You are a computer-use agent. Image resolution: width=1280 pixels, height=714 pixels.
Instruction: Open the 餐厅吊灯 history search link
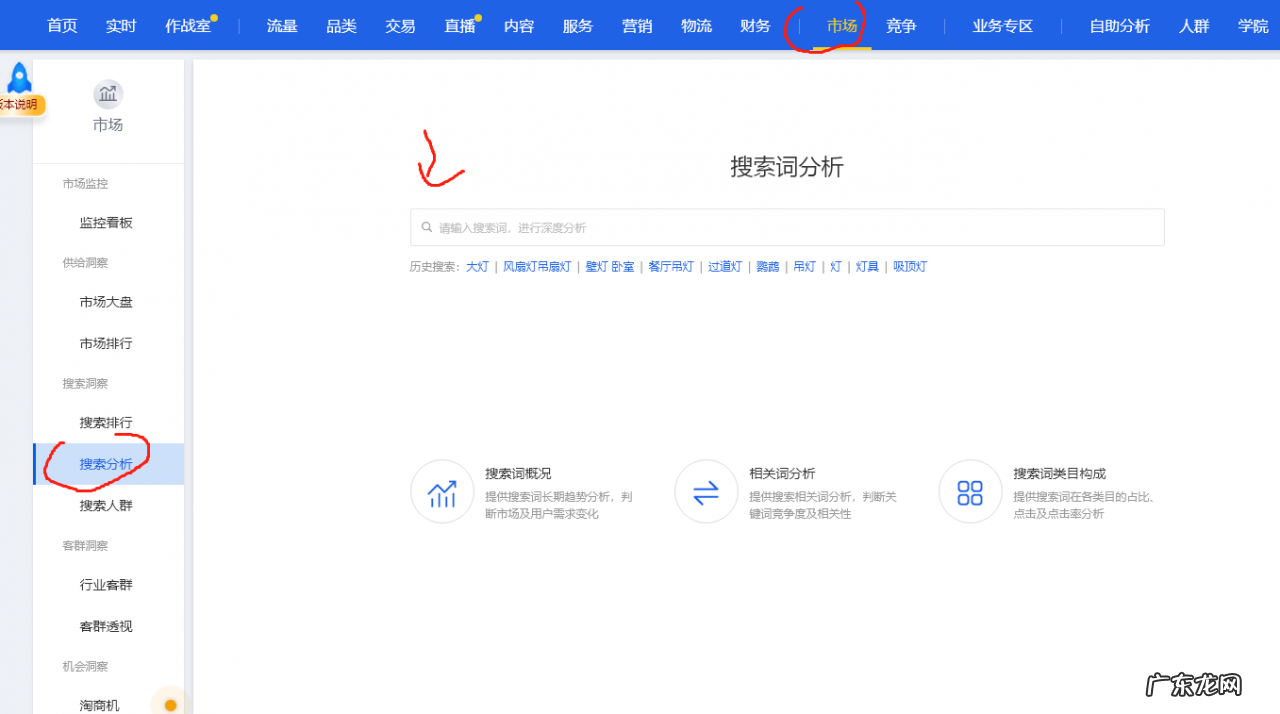[x=670, y=266]
